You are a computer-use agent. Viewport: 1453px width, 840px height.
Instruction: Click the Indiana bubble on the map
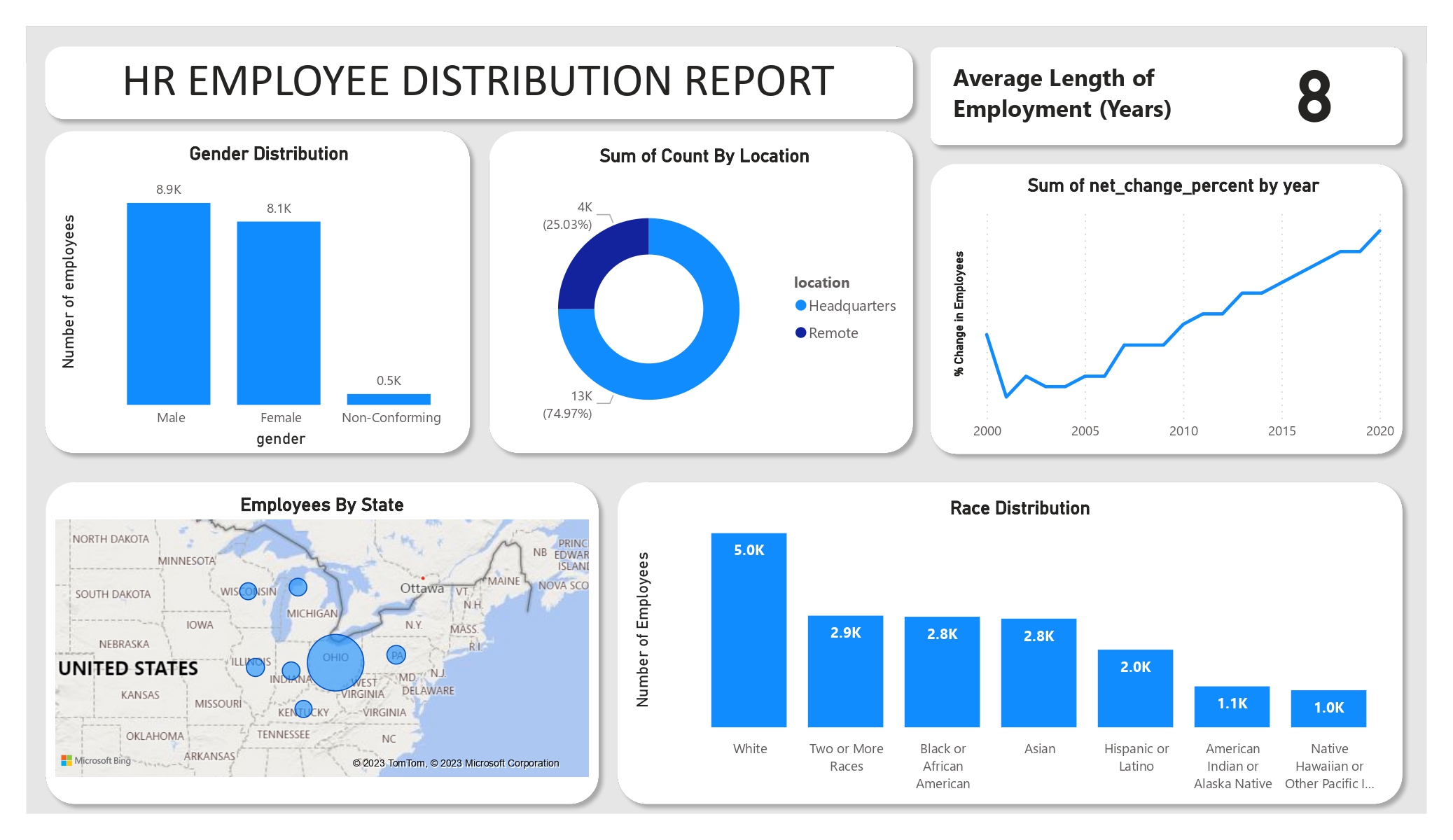pyautogui.click(x=291, y=670)
